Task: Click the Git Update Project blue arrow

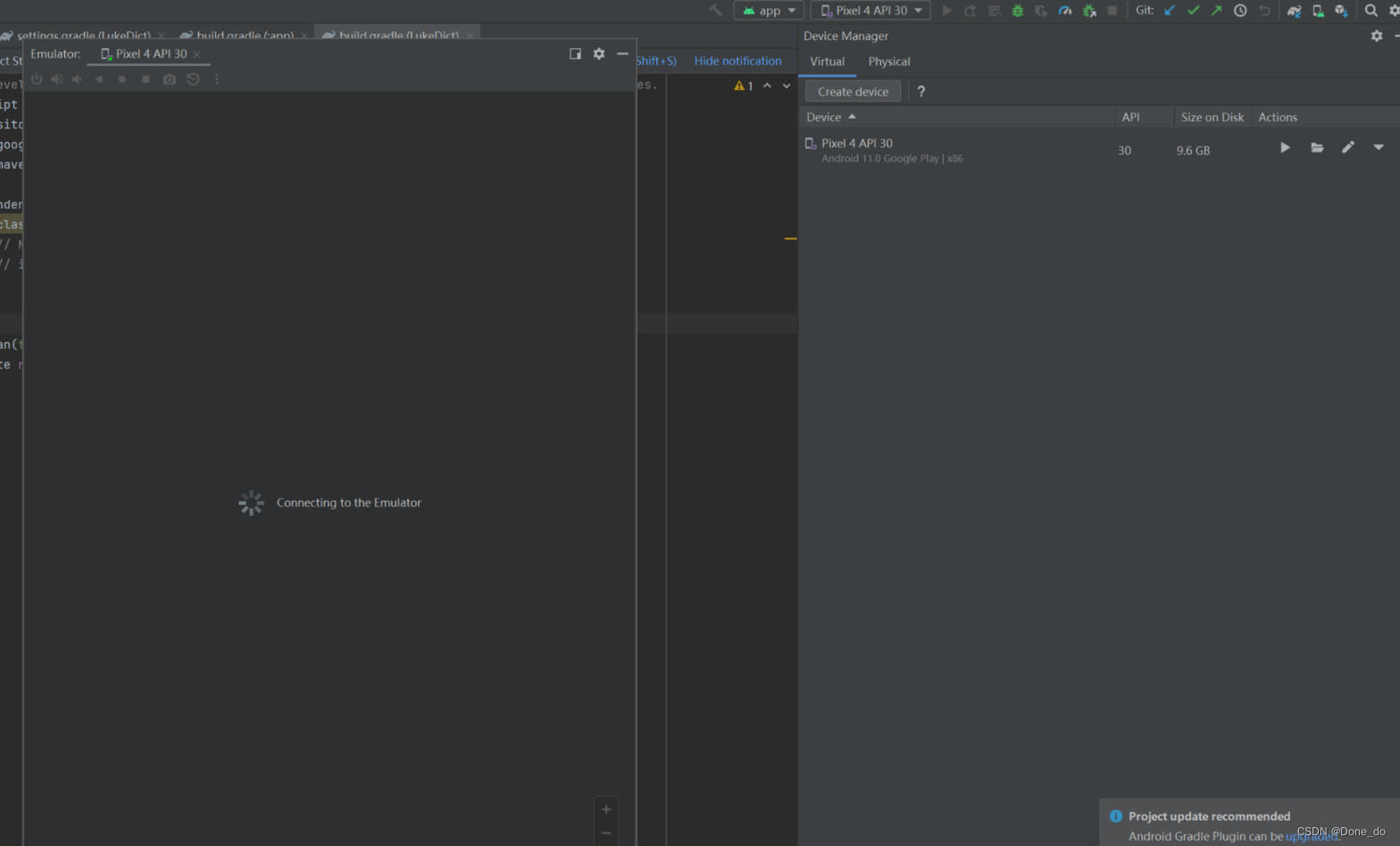Action: (1170, 11)
